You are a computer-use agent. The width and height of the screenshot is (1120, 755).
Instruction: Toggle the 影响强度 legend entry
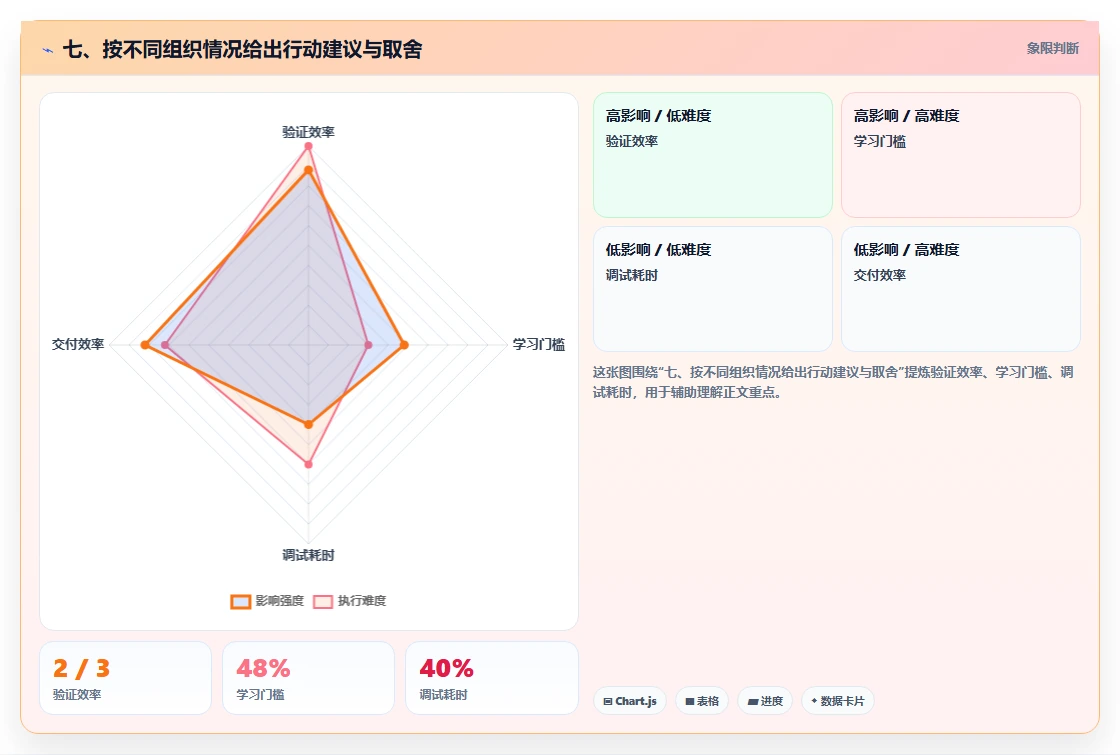coord(267,601)
